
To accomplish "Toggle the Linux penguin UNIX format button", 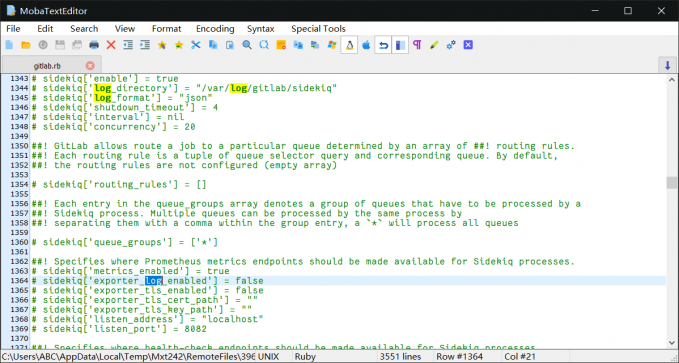I will point(349,45).
